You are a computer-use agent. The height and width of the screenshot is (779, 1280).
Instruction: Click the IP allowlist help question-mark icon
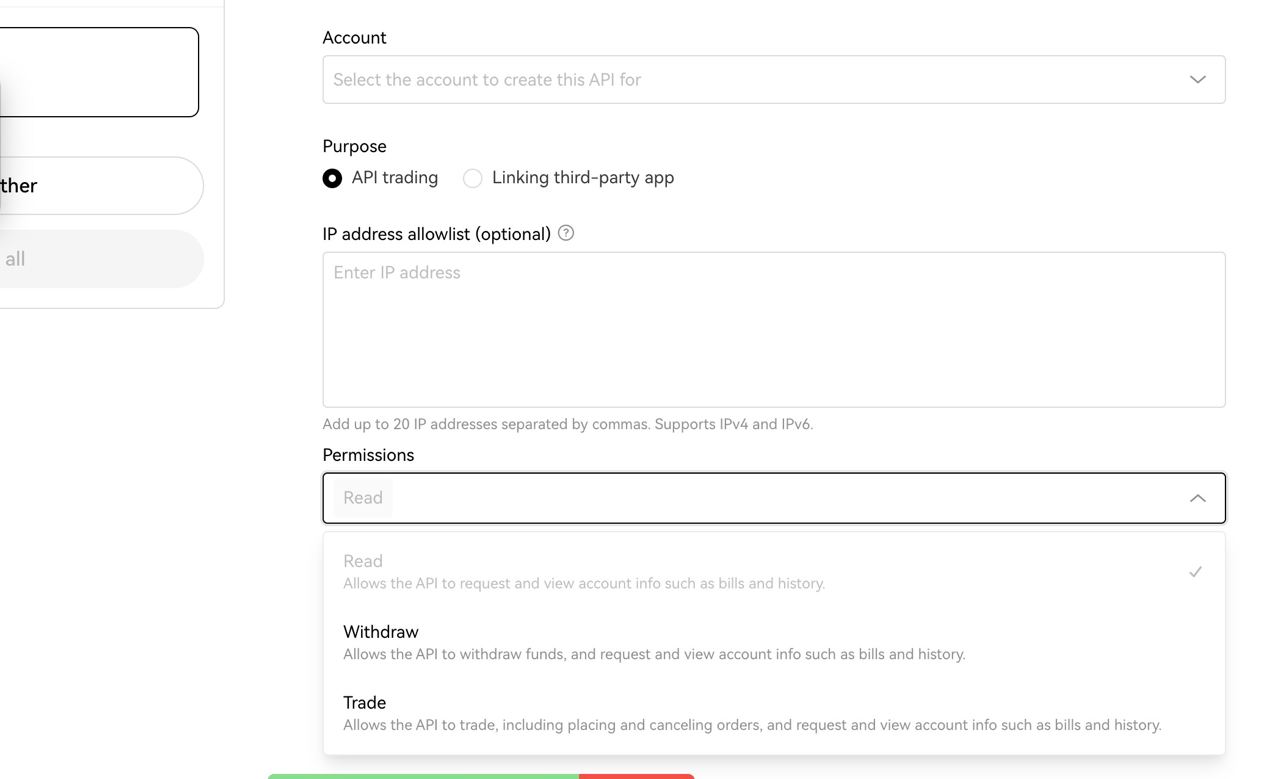pos(566,233)
